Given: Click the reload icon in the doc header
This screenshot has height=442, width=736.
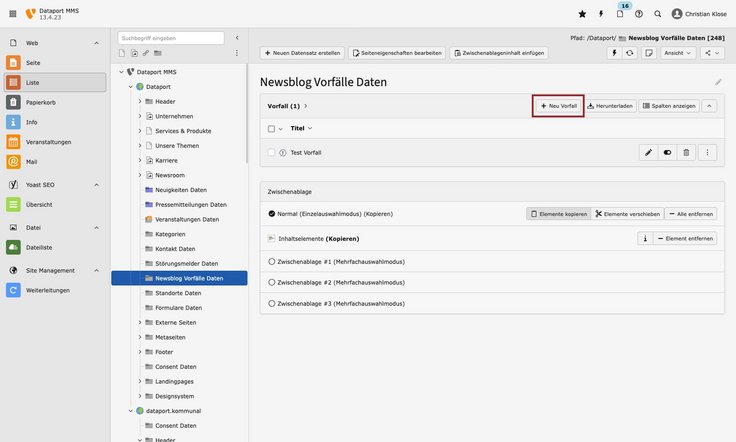Looking at the screenshot, I should (629, 52).
